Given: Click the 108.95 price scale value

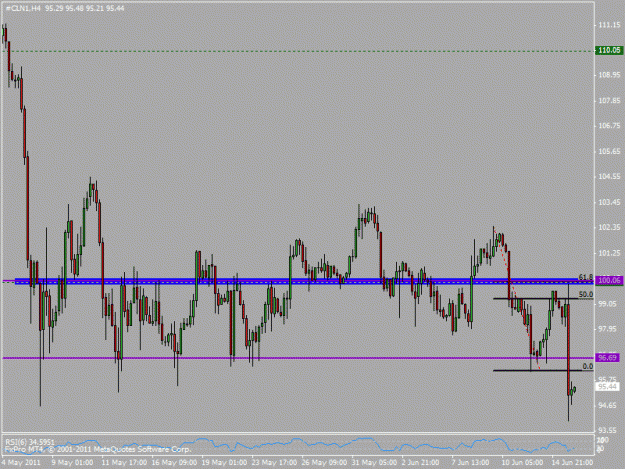Looking at the screenshot, I should pos(609,75).
